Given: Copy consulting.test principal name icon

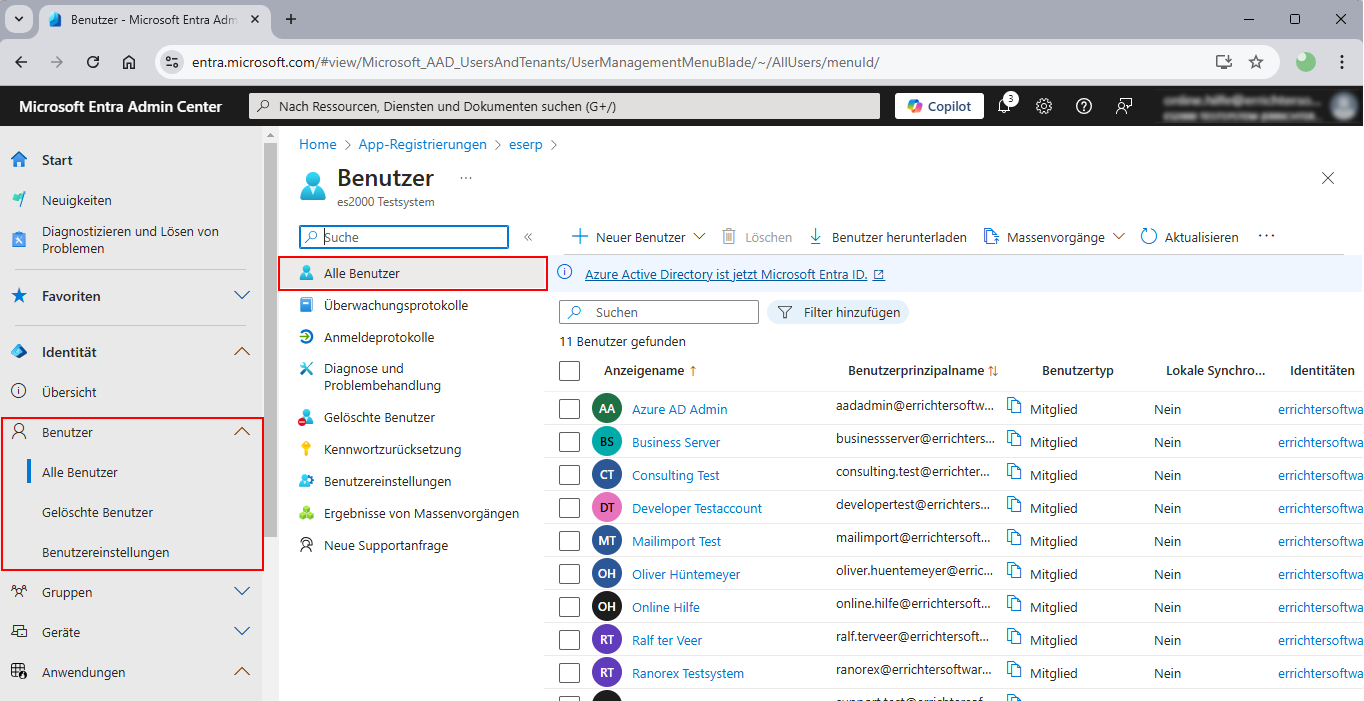Looking at the screenshot, I should click(1014, 472).
